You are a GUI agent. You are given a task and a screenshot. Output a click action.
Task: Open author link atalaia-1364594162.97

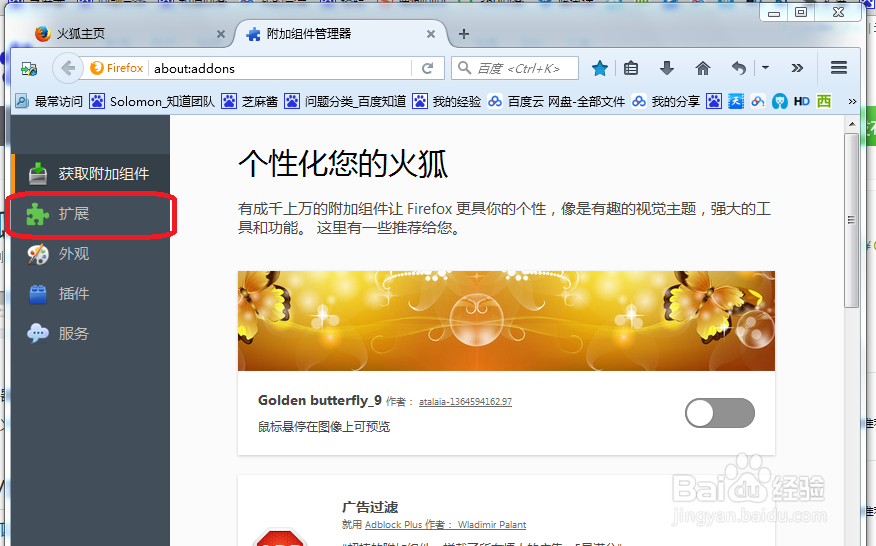[465, 401]
